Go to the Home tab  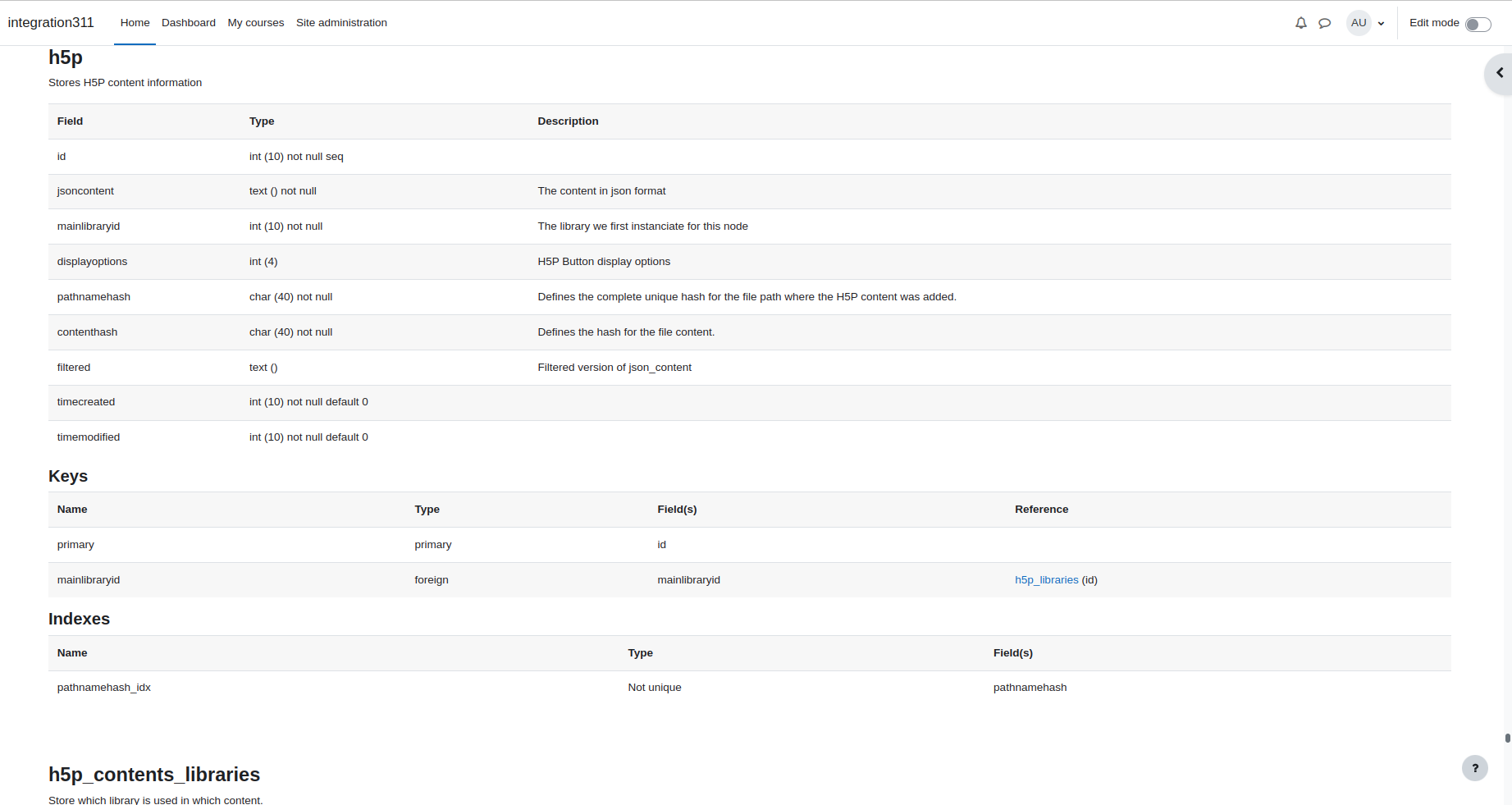135,23
